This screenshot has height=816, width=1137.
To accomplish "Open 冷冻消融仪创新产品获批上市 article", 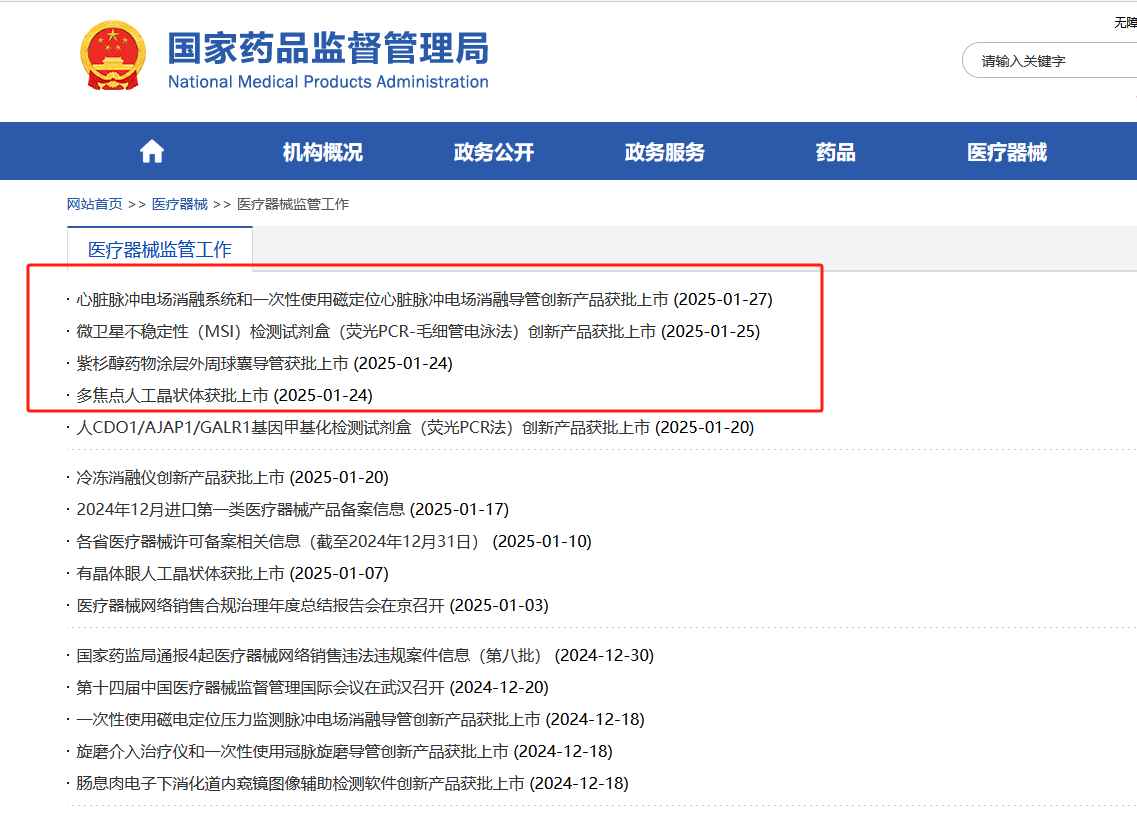I will 233,477.
